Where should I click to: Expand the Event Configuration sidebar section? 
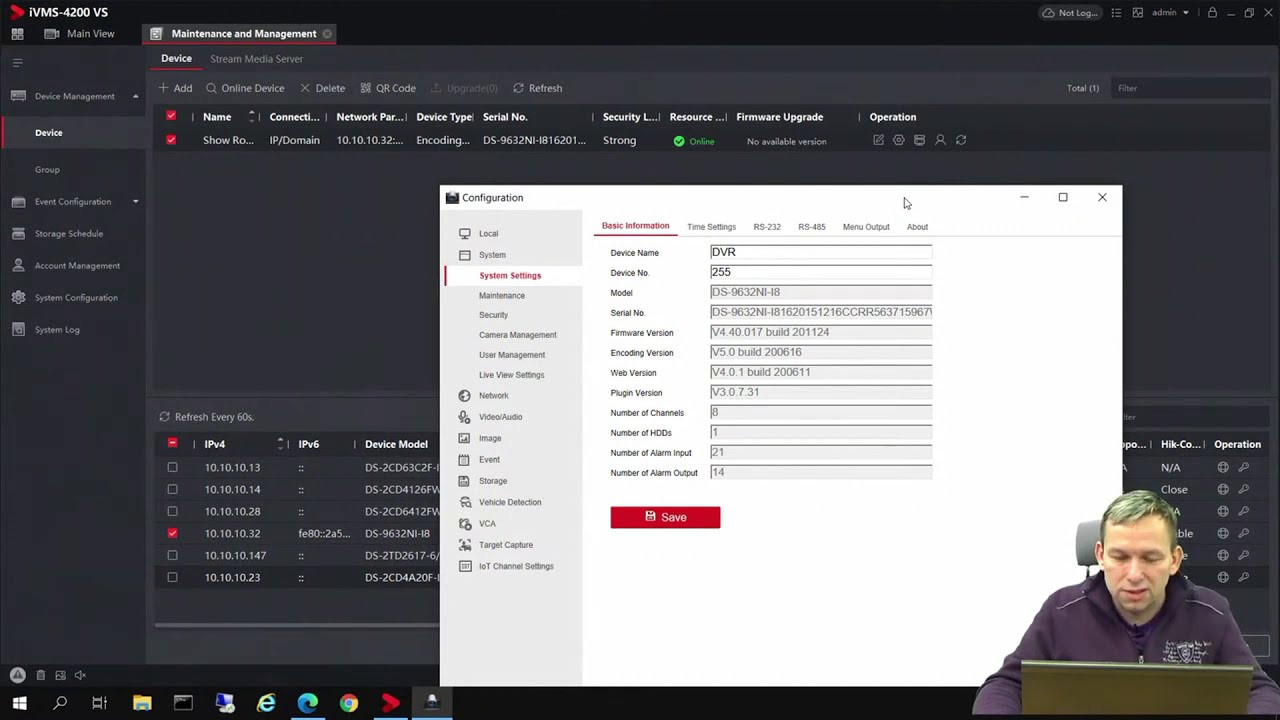pyautogui.click(x=135, y=202)
